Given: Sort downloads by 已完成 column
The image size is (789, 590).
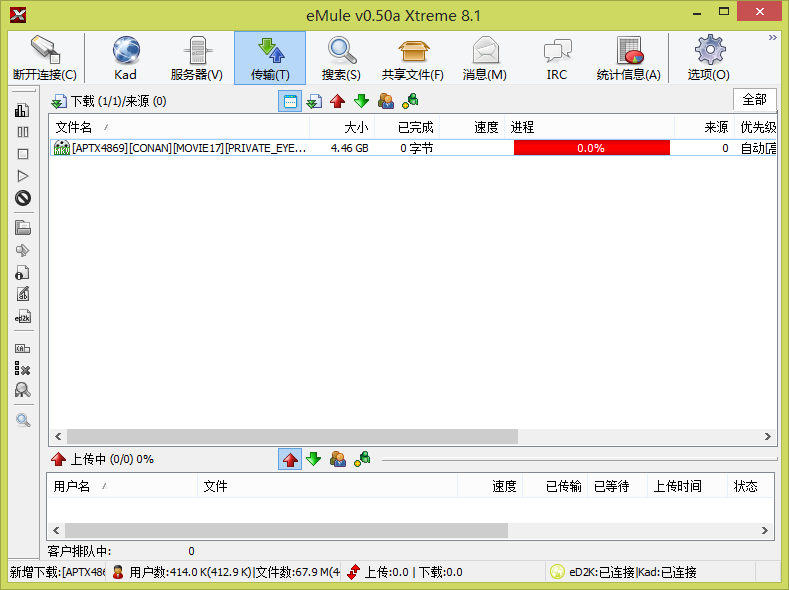Looking at the screenshot, I should pos(407,127).
